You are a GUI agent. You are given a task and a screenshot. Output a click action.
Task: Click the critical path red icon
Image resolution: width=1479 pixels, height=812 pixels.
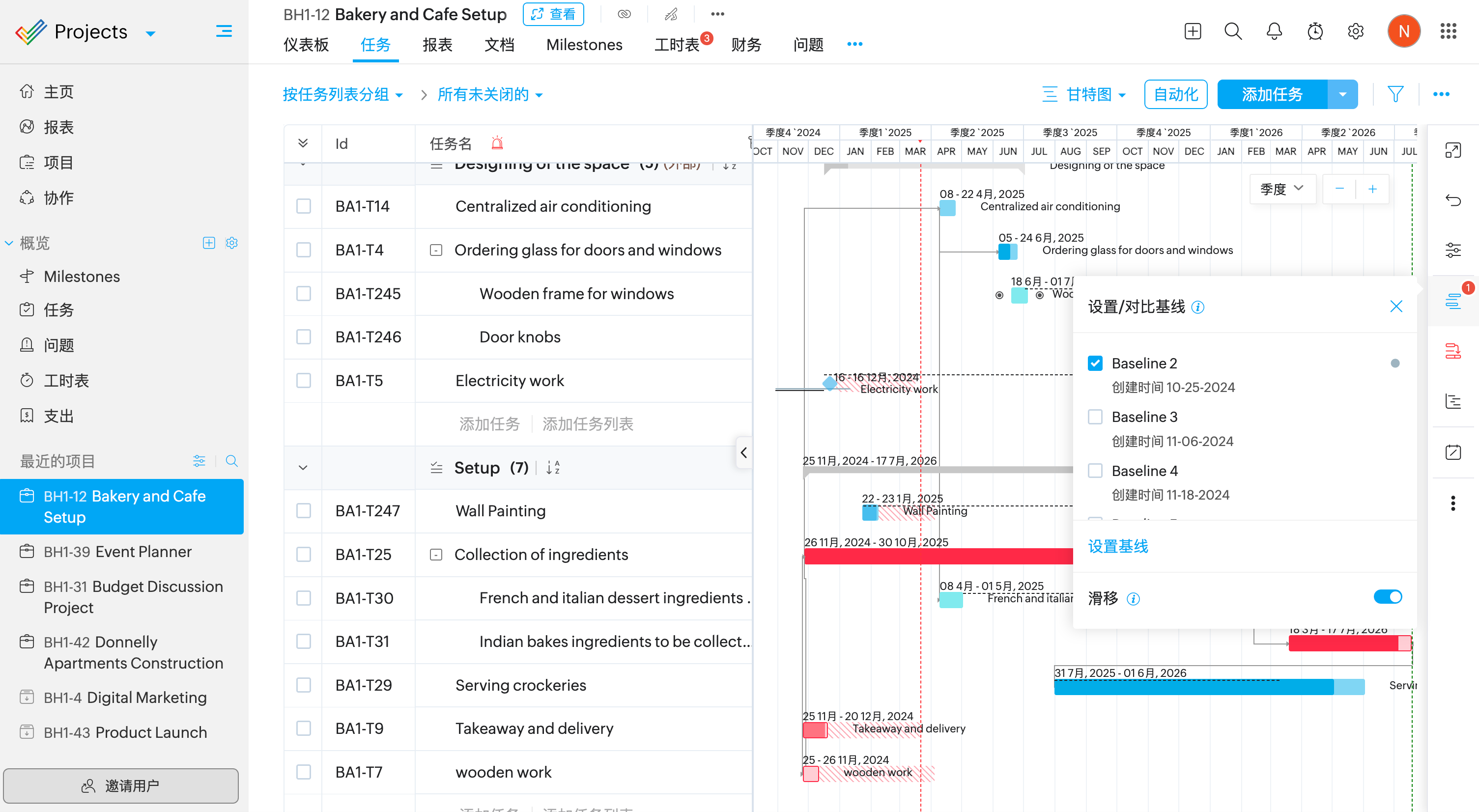[1452, 351]
